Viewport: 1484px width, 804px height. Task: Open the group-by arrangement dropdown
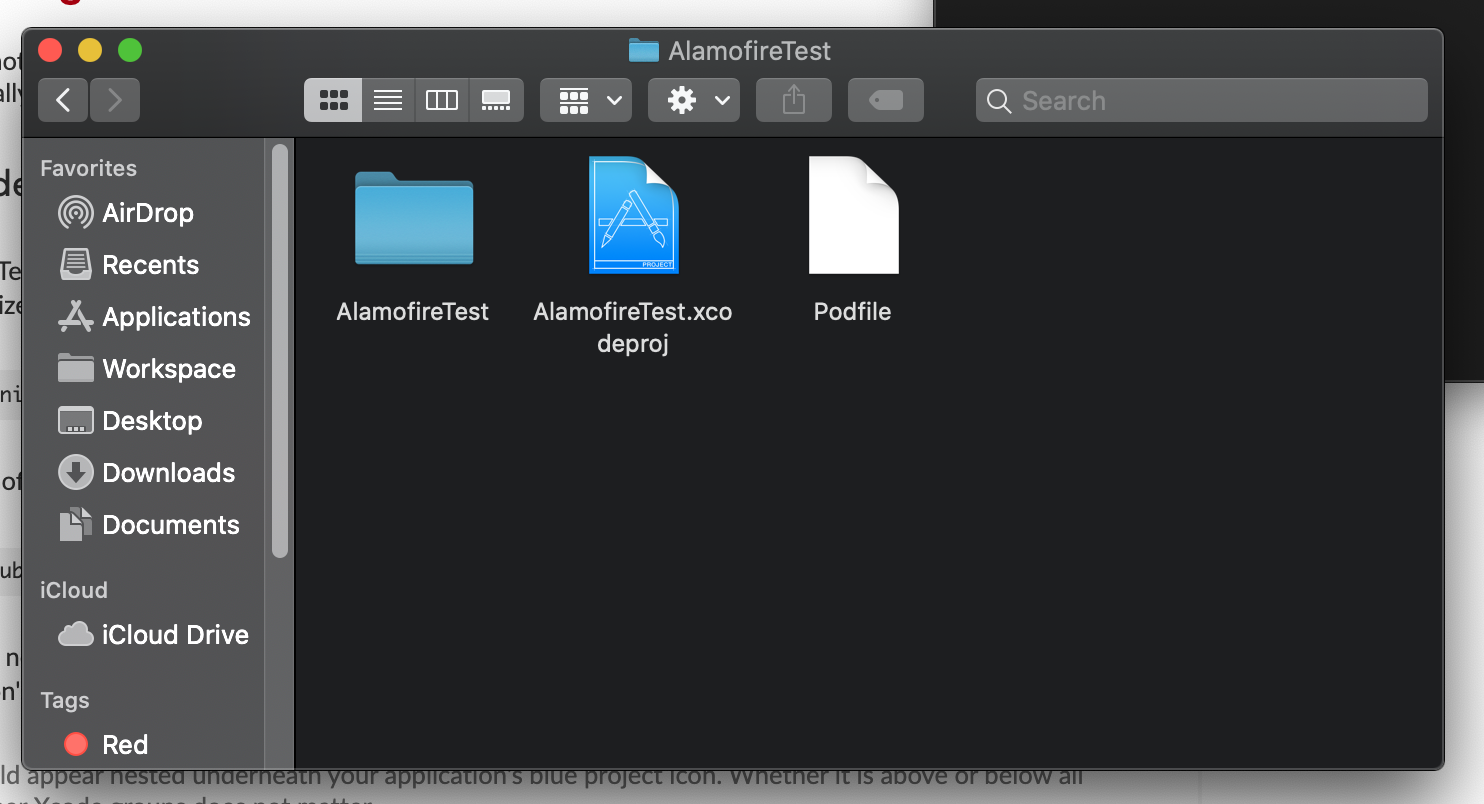pyautogui.click(x=586, y=100)
